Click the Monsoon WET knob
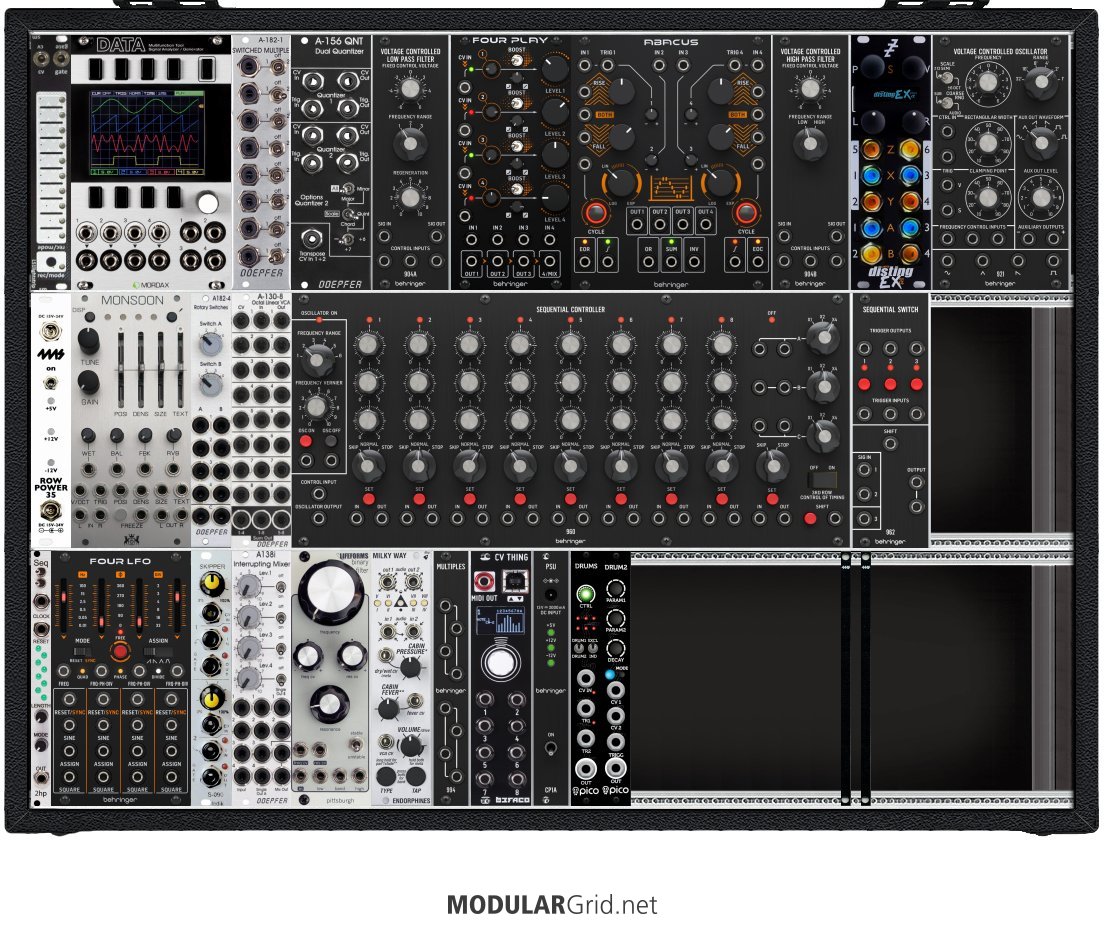 pyautogui.click(x=87, y=436)
